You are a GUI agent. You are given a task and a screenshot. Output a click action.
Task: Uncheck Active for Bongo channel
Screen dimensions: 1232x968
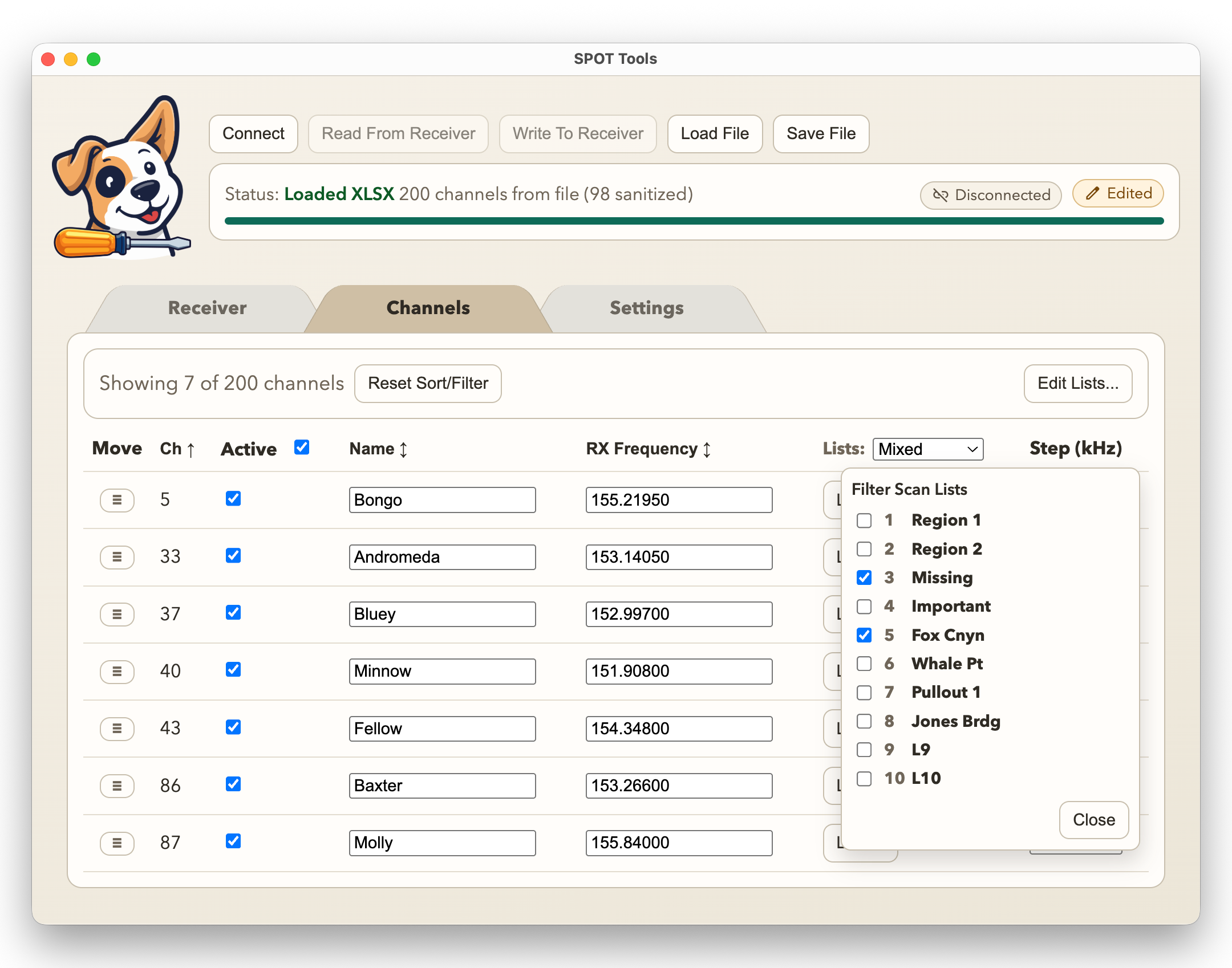click(x=233, y=499)
